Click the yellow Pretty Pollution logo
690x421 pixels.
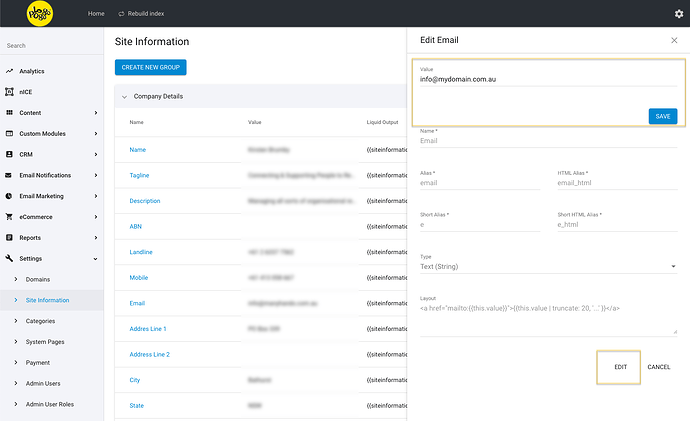[x=40, y=13]
